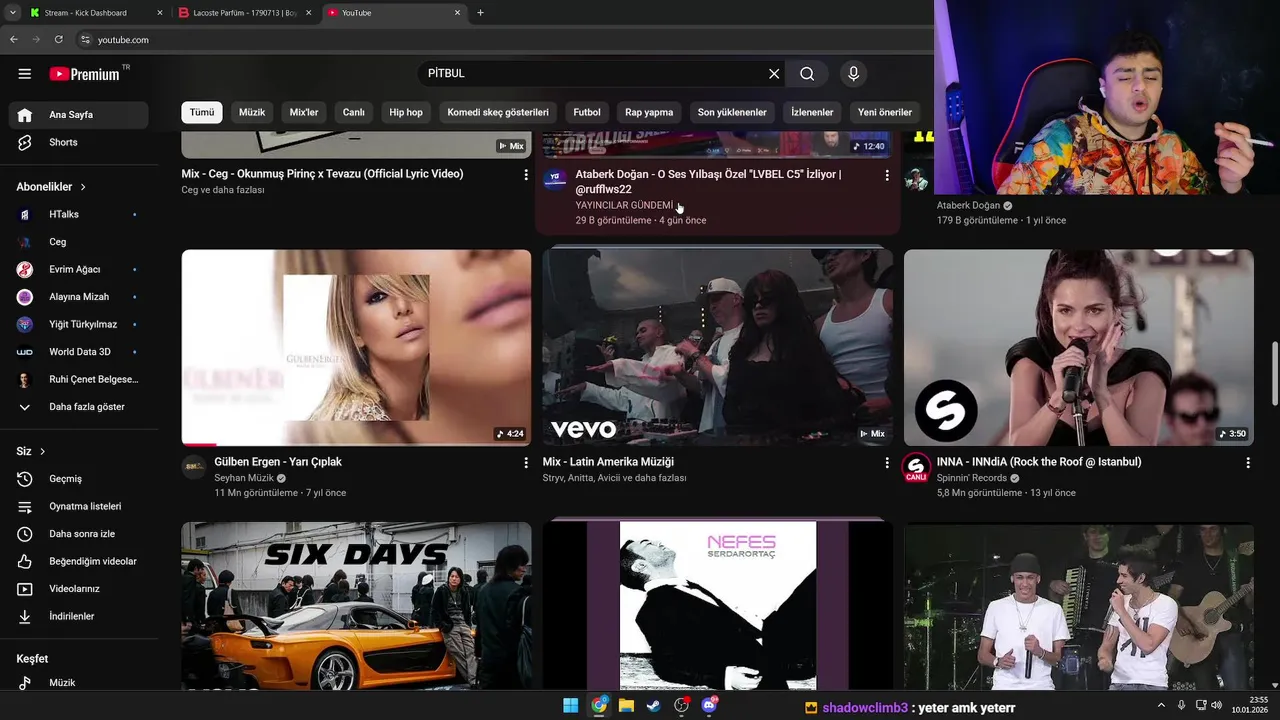
Task: Click Seyhan Müzik channel avatar
Action: (194, 467)
